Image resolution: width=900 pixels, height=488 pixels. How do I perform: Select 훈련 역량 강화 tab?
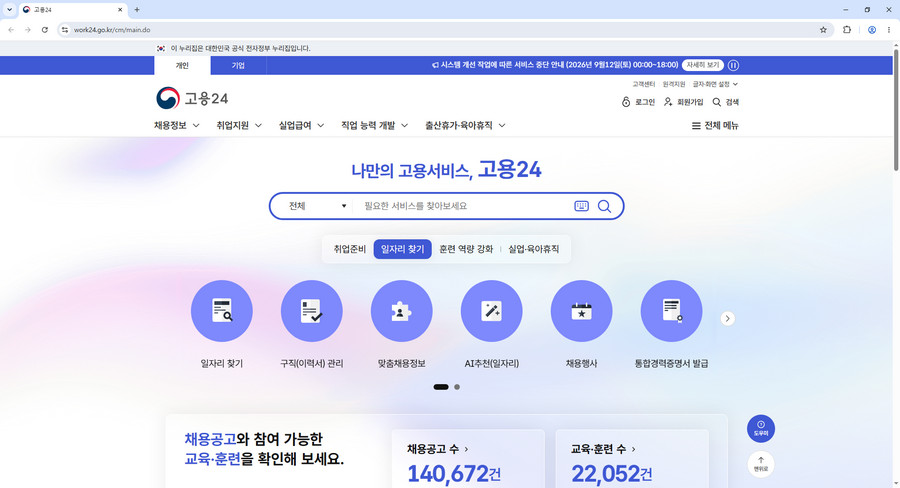pos(466,249)
